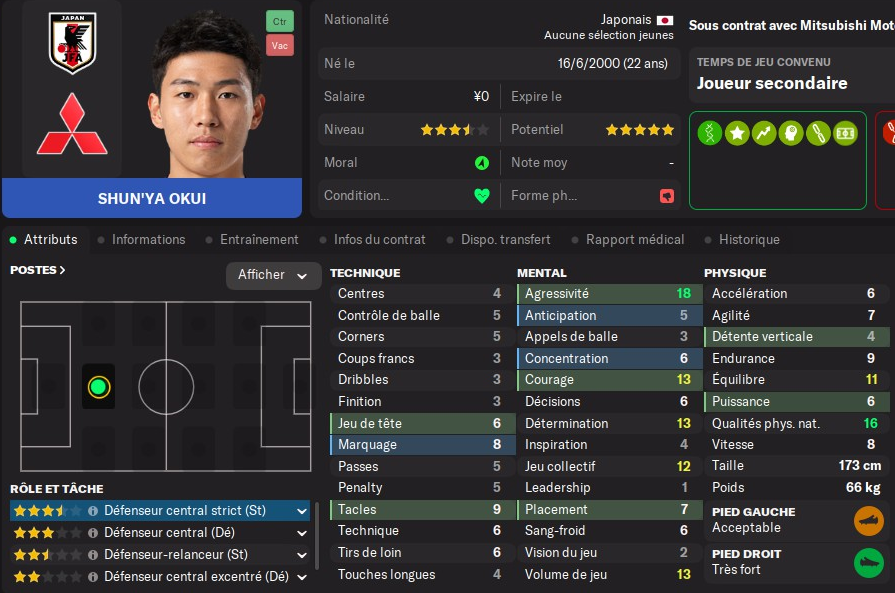Click the green star trait icon
The height and width of the screenshot is (593, 895).
(x=737, y=133)
